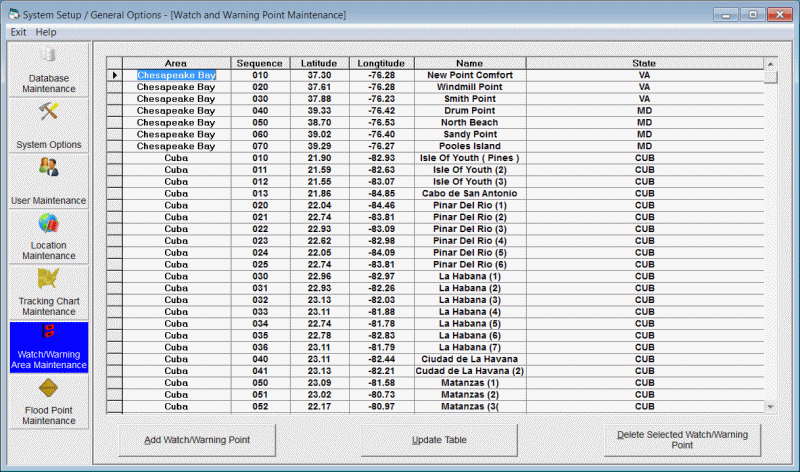Select latitude 39.29 cell
Viewport: 800px width, 472px height.
(319, 146)
